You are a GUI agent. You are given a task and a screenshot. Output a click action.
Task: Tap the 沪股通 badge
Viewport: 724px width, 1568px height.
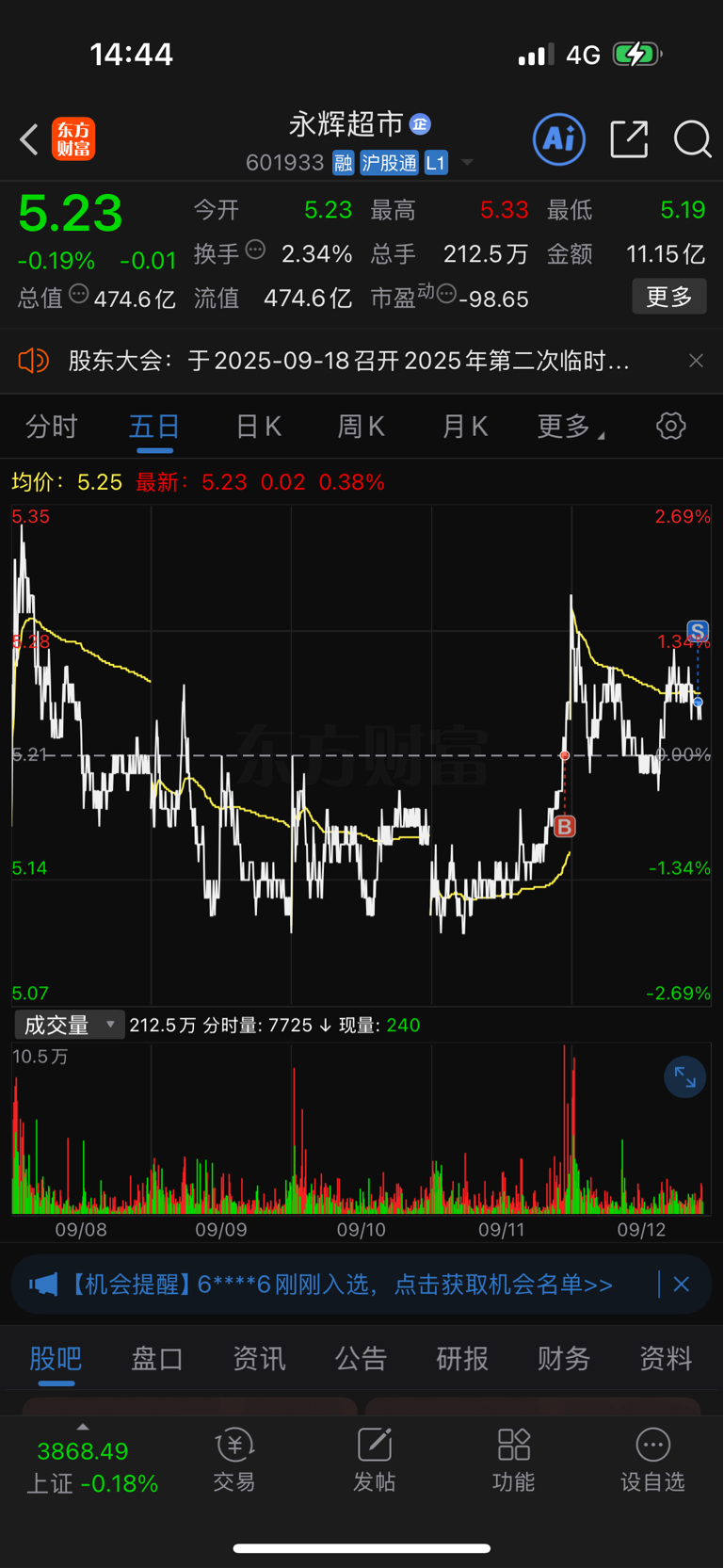[x=389, y=163]
